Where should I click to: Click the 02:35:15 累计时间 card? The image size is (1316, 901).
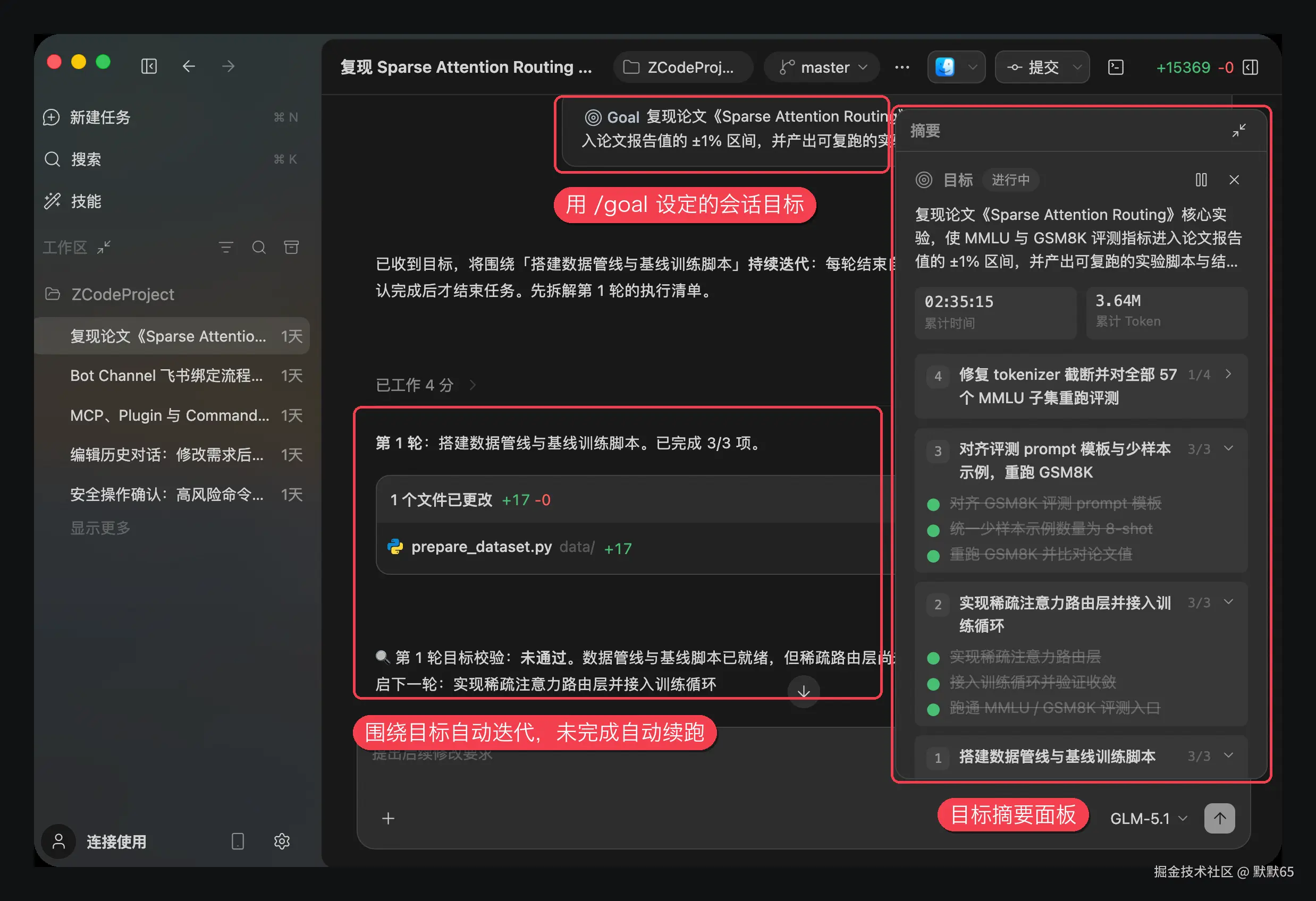click(x=995, y=312)
